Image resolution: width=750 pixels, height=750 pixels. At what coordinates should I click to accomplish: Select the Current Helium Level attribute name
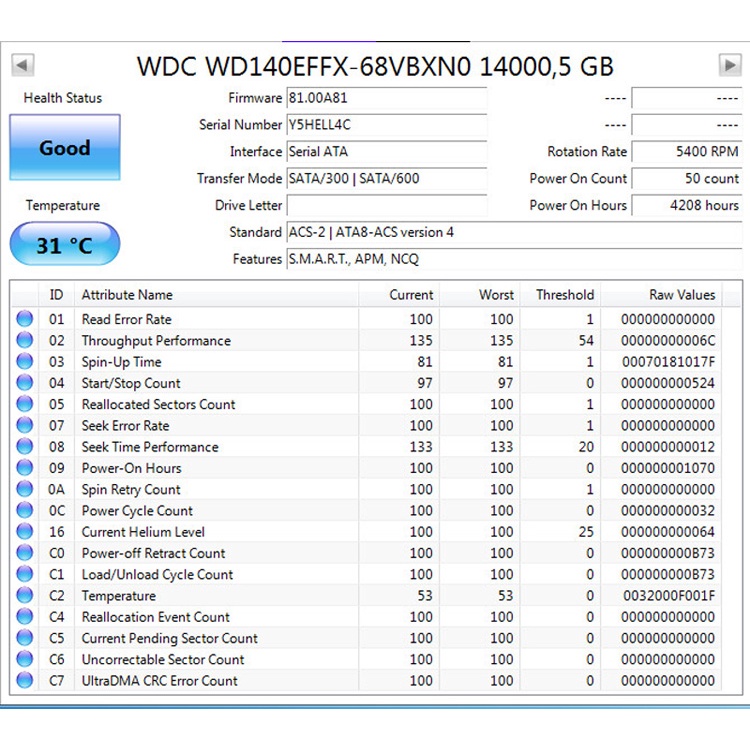pyautogui.click(x=143, y=532)
